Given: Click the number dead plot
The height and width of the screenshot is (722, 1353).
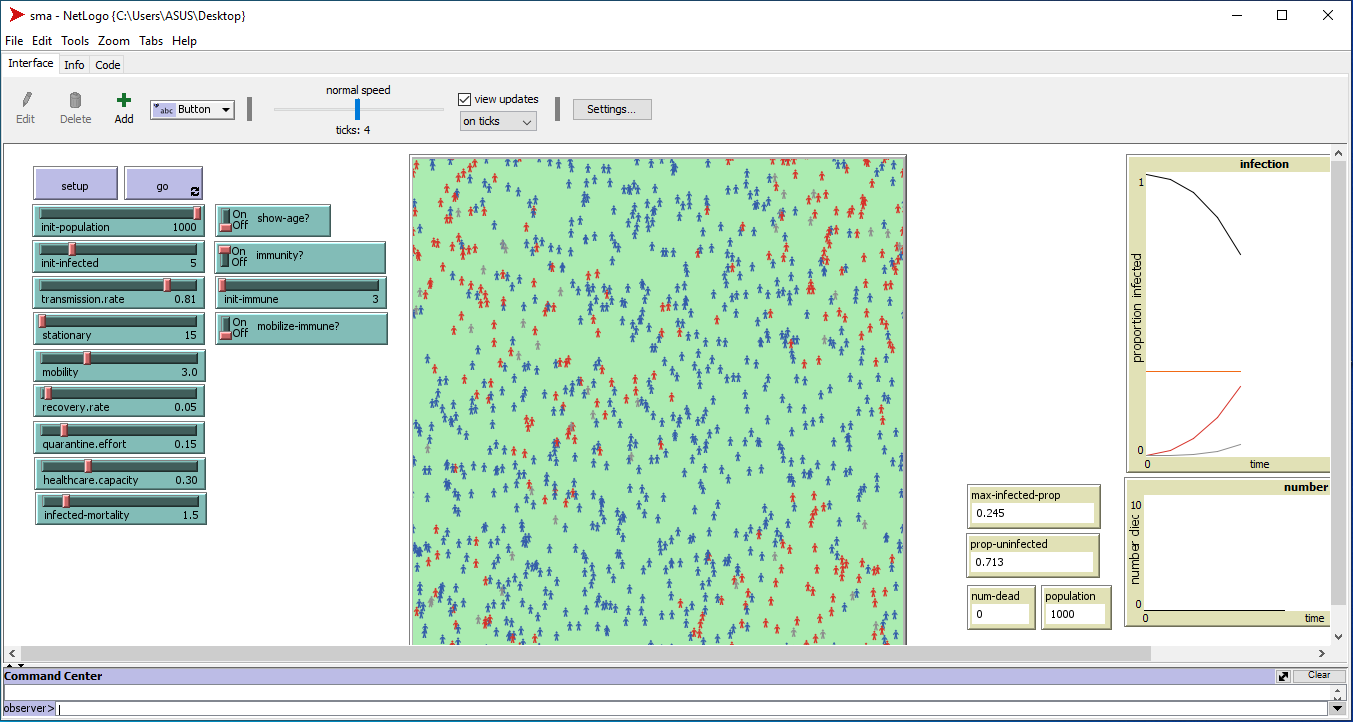Looking at the screenshot, I should (x=1228, y=551).
